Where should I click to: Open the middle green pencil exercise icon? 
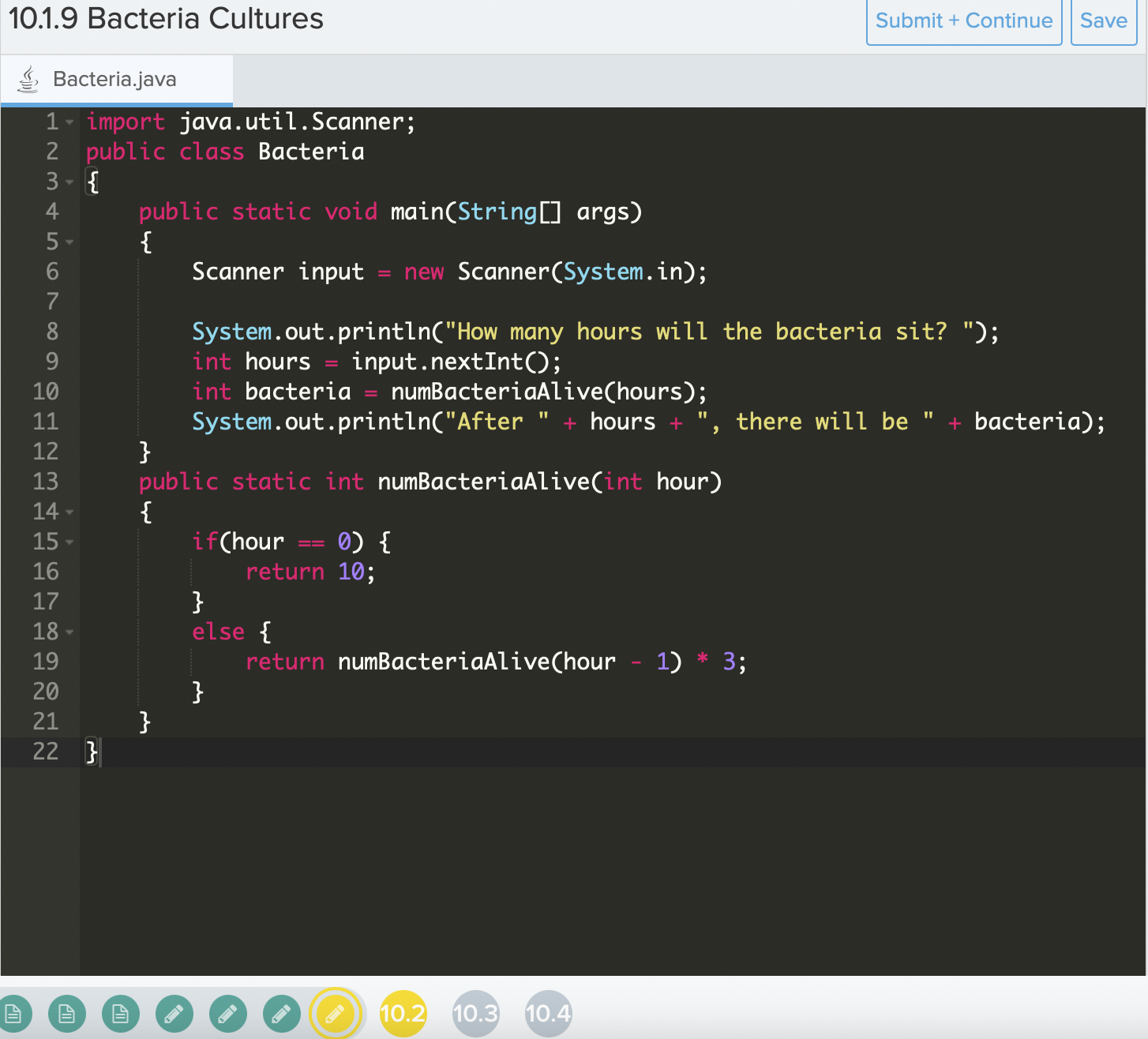click(x=228, y=1013)
